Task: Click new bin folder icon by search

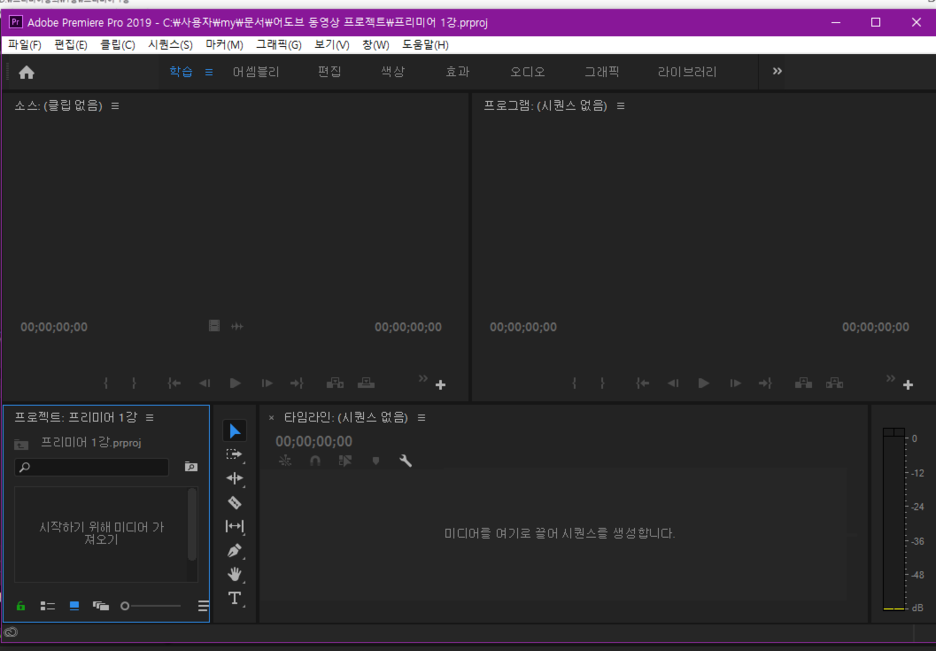Action: 191,467
